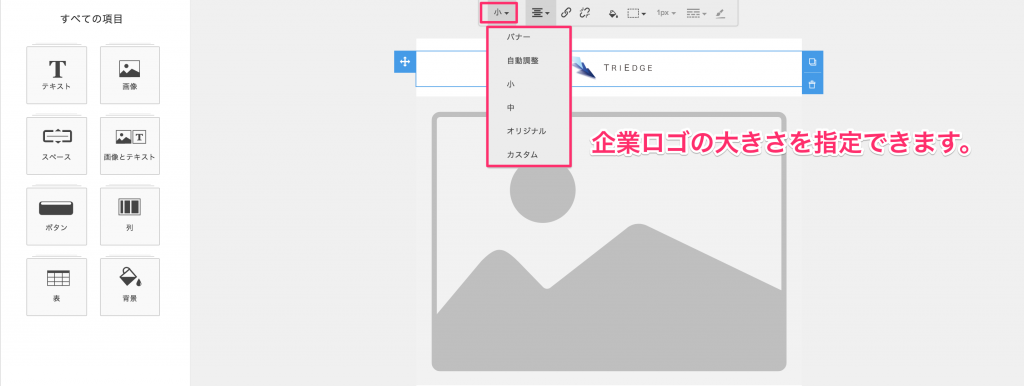1024x386 pixels.
Task: Click the move handle on logo block
Action: (x=405, y=61)
